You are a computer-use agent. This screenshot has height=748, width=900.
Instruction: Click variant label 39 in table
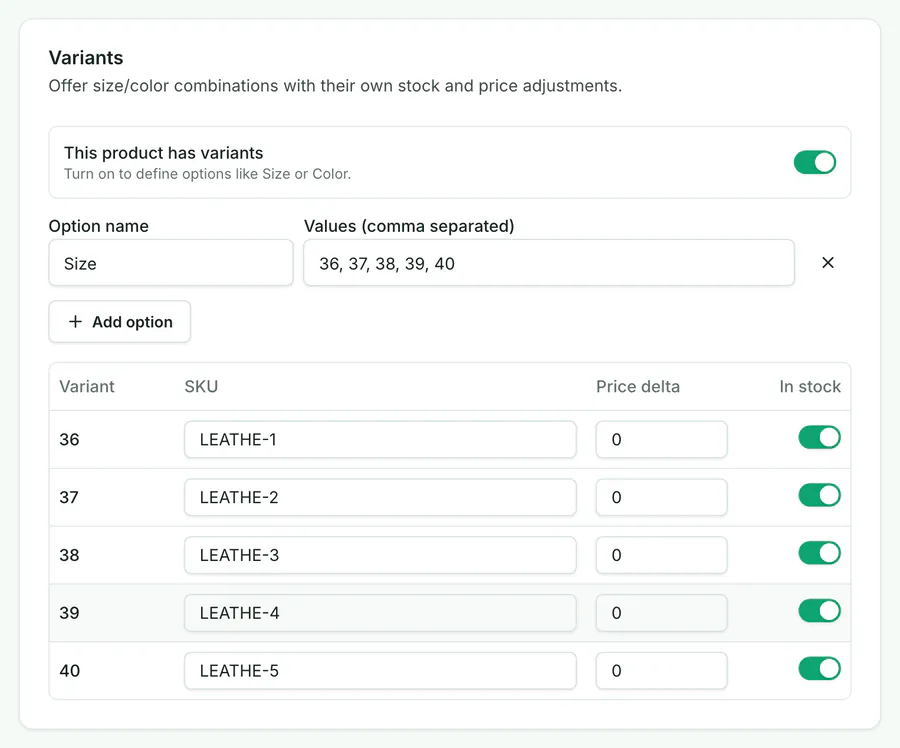(x=69, y=613)
